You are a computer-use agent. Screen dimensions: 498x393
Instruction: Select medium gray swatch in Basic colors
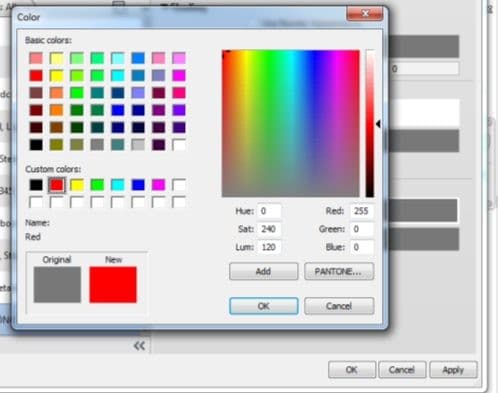(x=97, y=145)
